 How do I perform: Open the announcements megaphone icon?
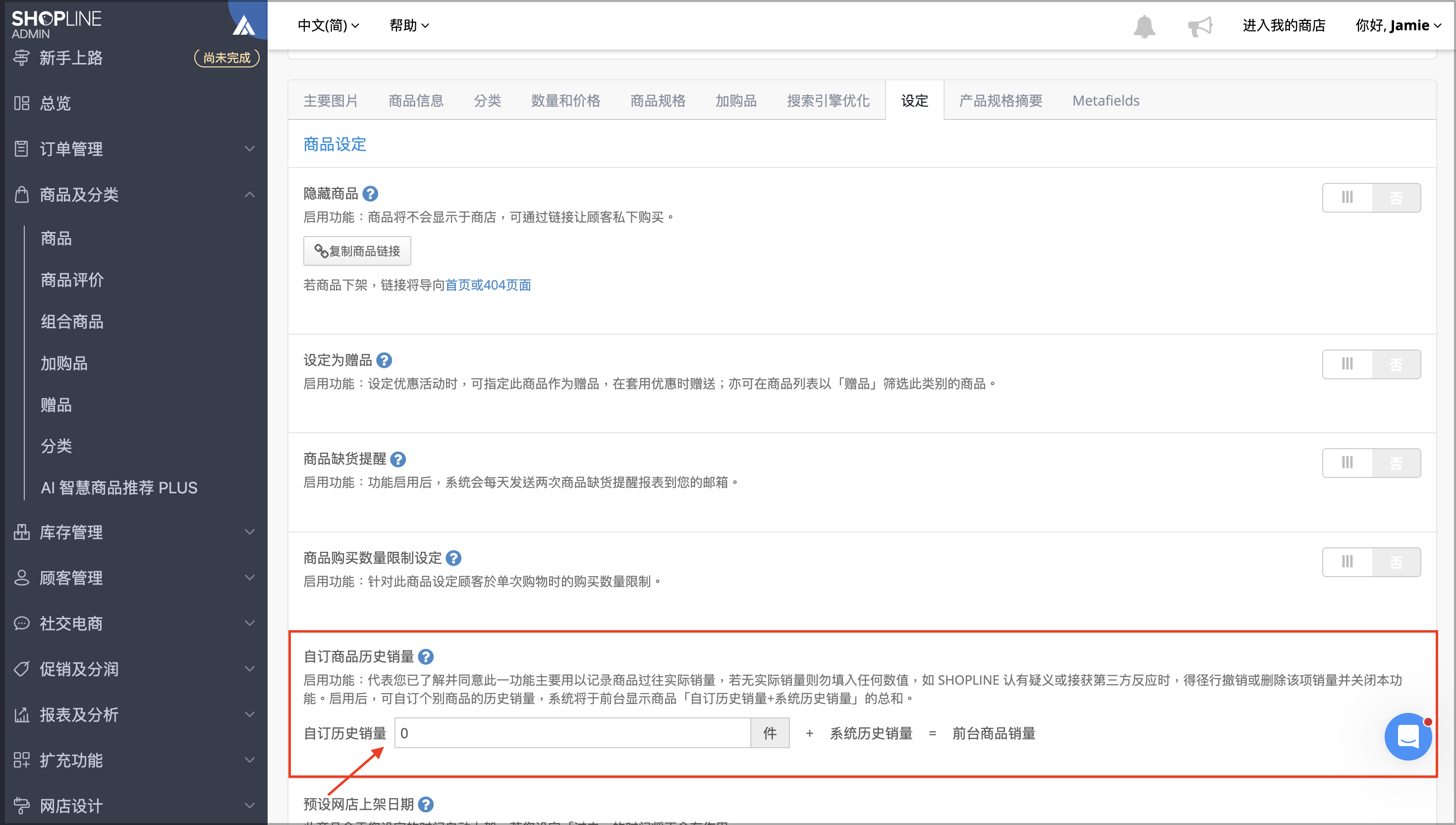point(1199,26)
